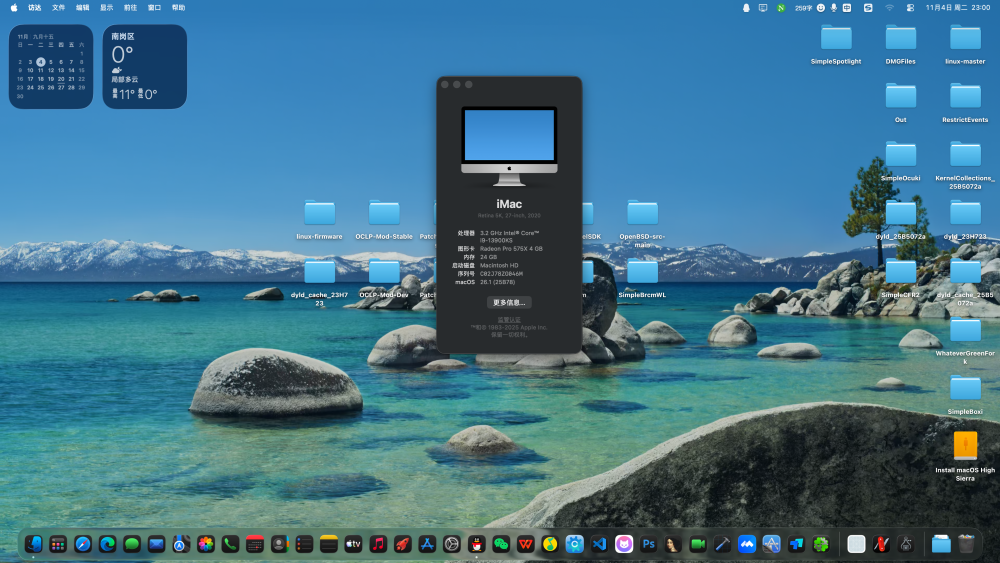Open App Store in the Dock

(x=427, y=544)
